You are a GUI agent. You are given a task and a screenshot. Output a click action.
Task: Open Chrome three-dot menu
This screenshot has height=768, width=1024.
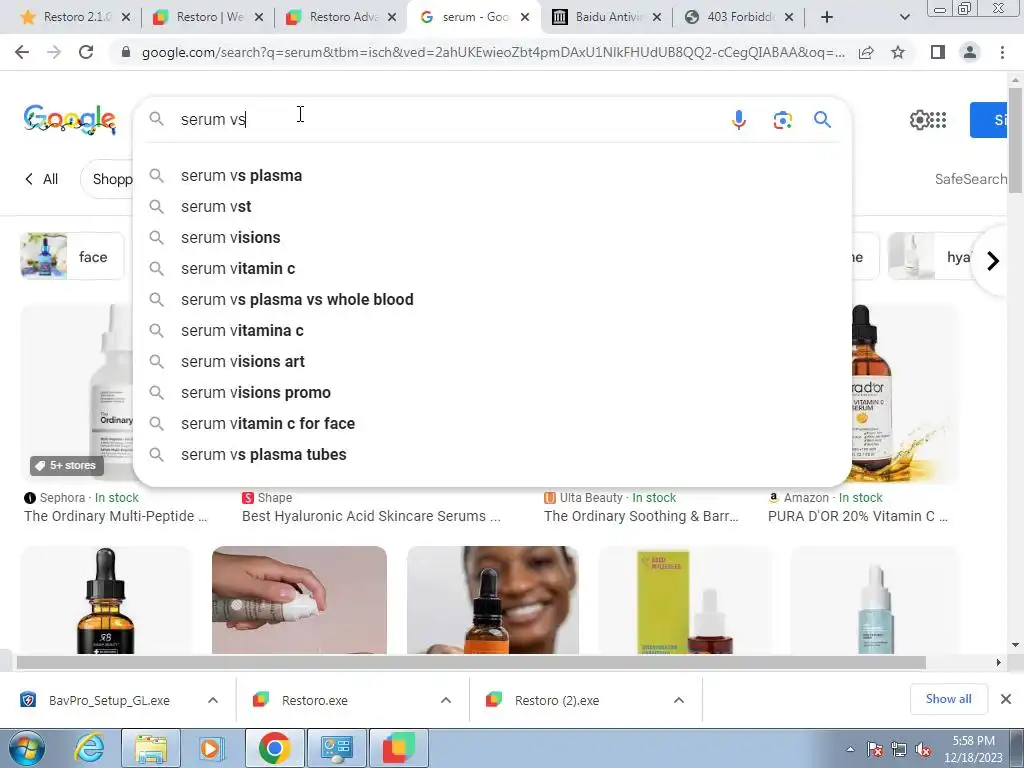pyautogui.click(x=1002, y=52)
